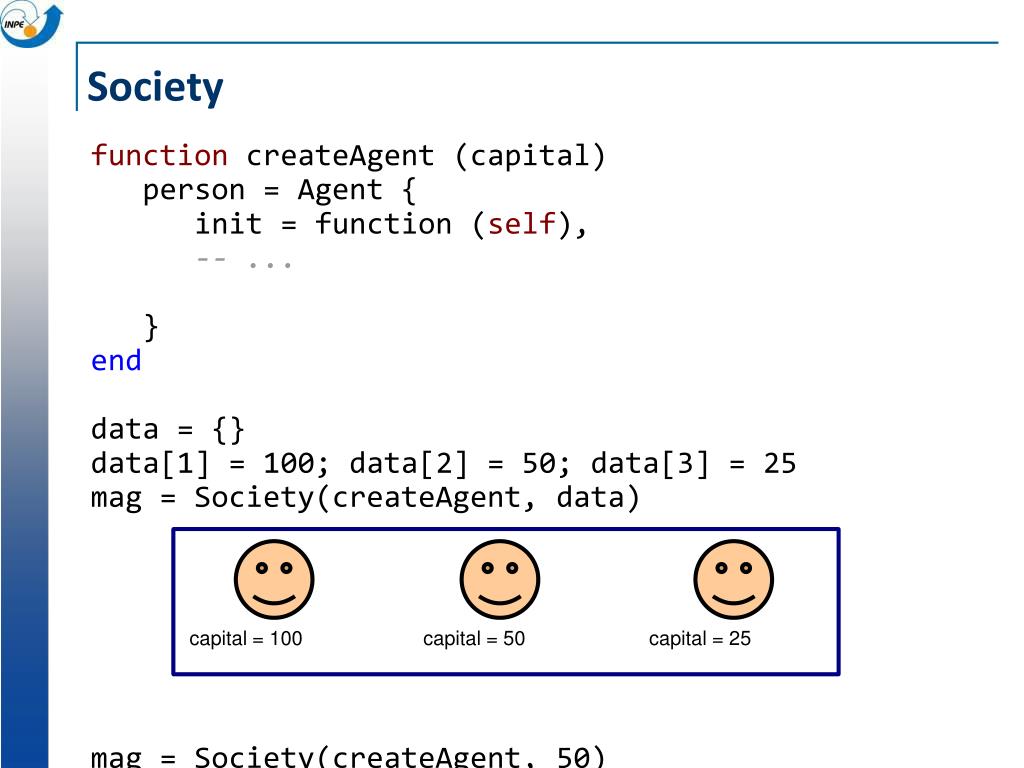Click the line 'init = function (self),'

click(392, 224)
